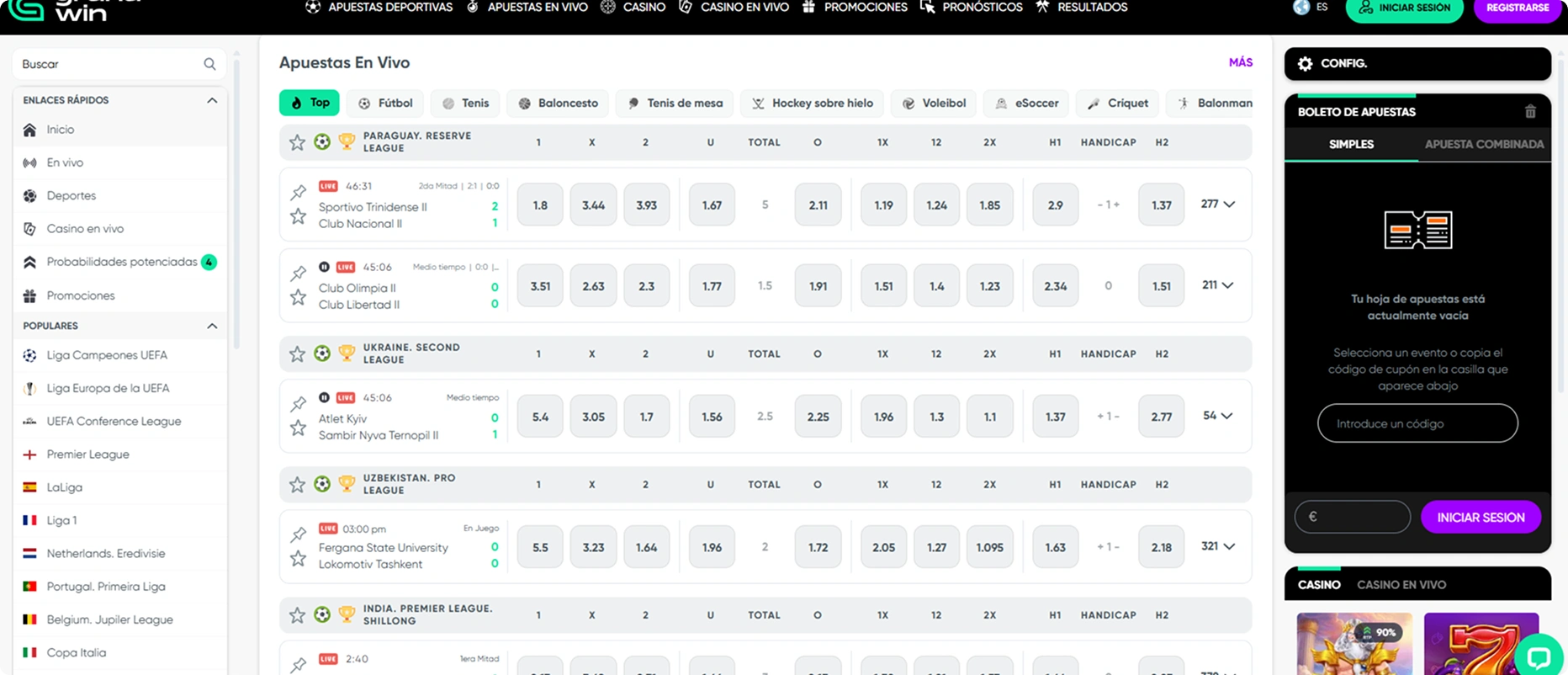
Task: Bet 1.8 odds on Sportivo Trinidense II
Action: (540, 205)
